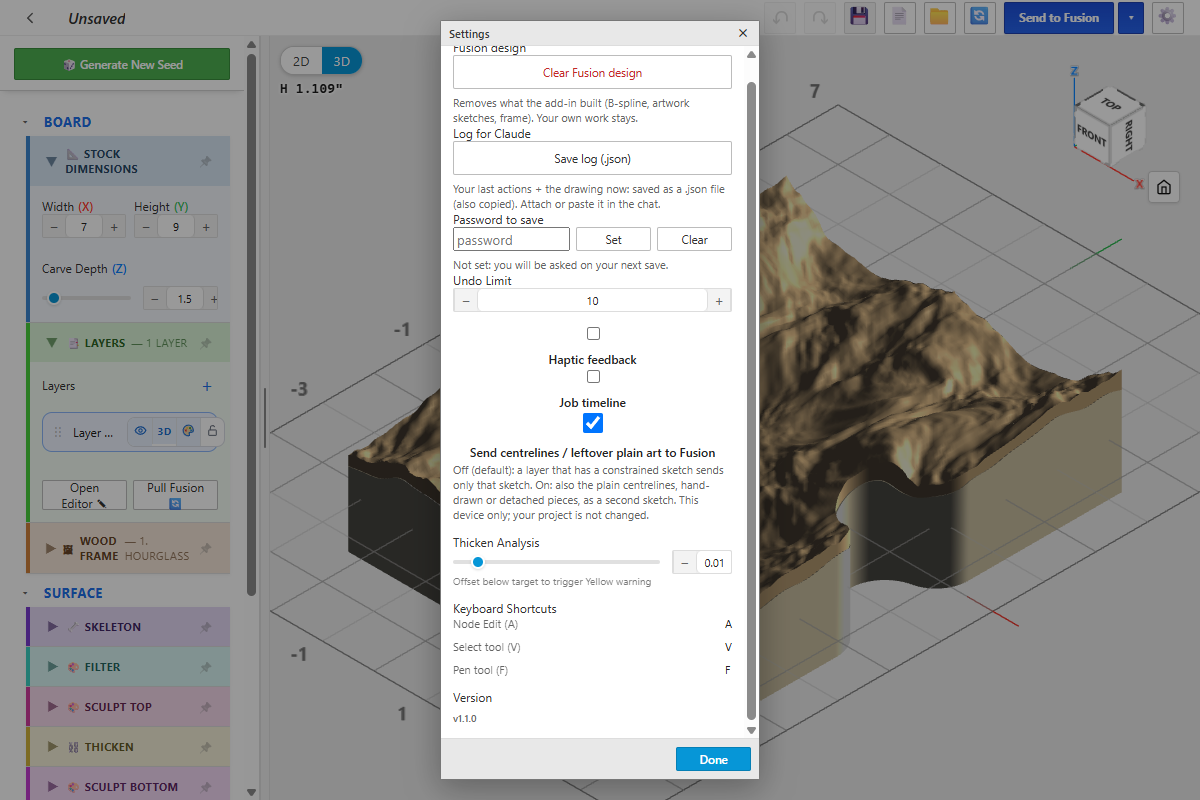This screenshot has width=1200, height=800.
Task: Open the dropdown arrow beside Send to Fusion
Action: (1131, 17)
